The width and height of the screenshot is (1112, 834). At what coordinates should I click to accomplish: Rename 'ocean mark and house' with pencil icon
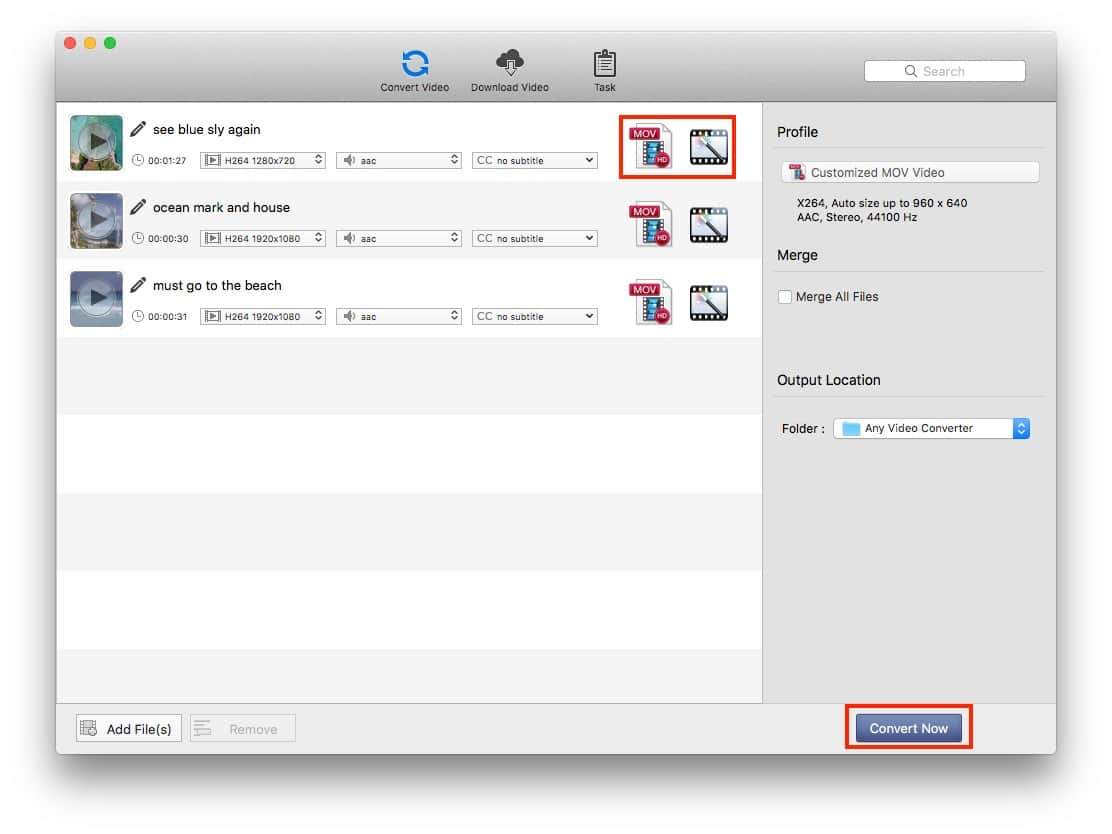coord(138,207)
